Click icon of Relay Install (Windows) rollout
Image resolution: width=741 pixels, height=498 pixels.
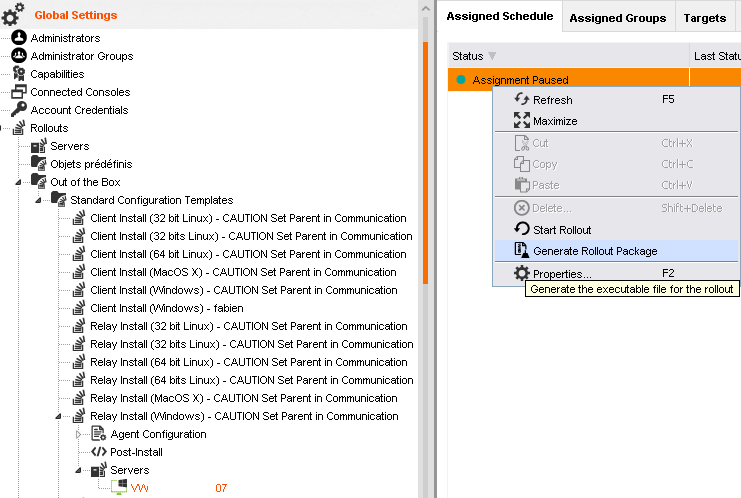click(x=79, y=415)
